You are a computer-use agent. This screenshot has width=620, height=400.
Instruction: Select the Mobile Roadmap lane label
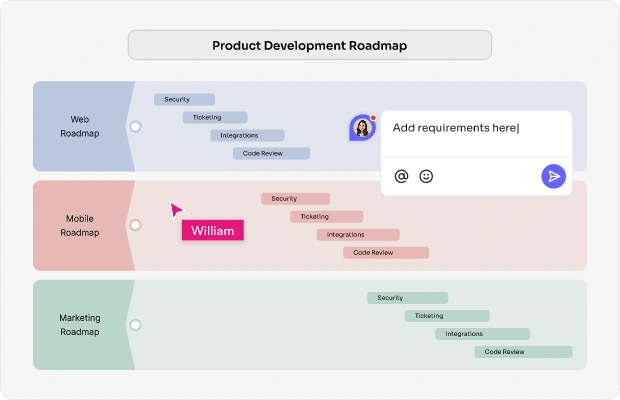pyautogui.click(x=80, y=226)
